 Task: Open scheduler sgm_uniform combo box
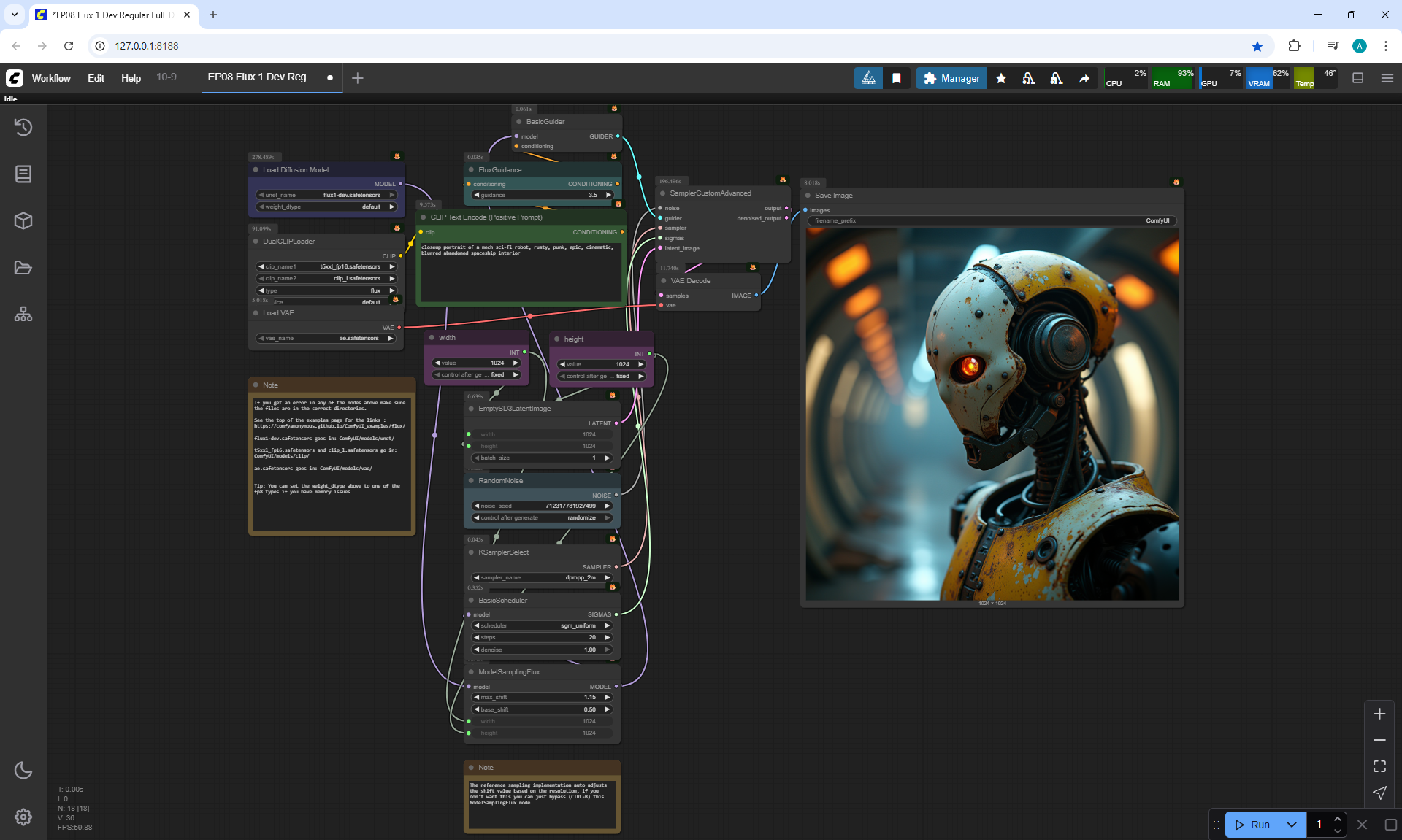click(x=542, y=625)
